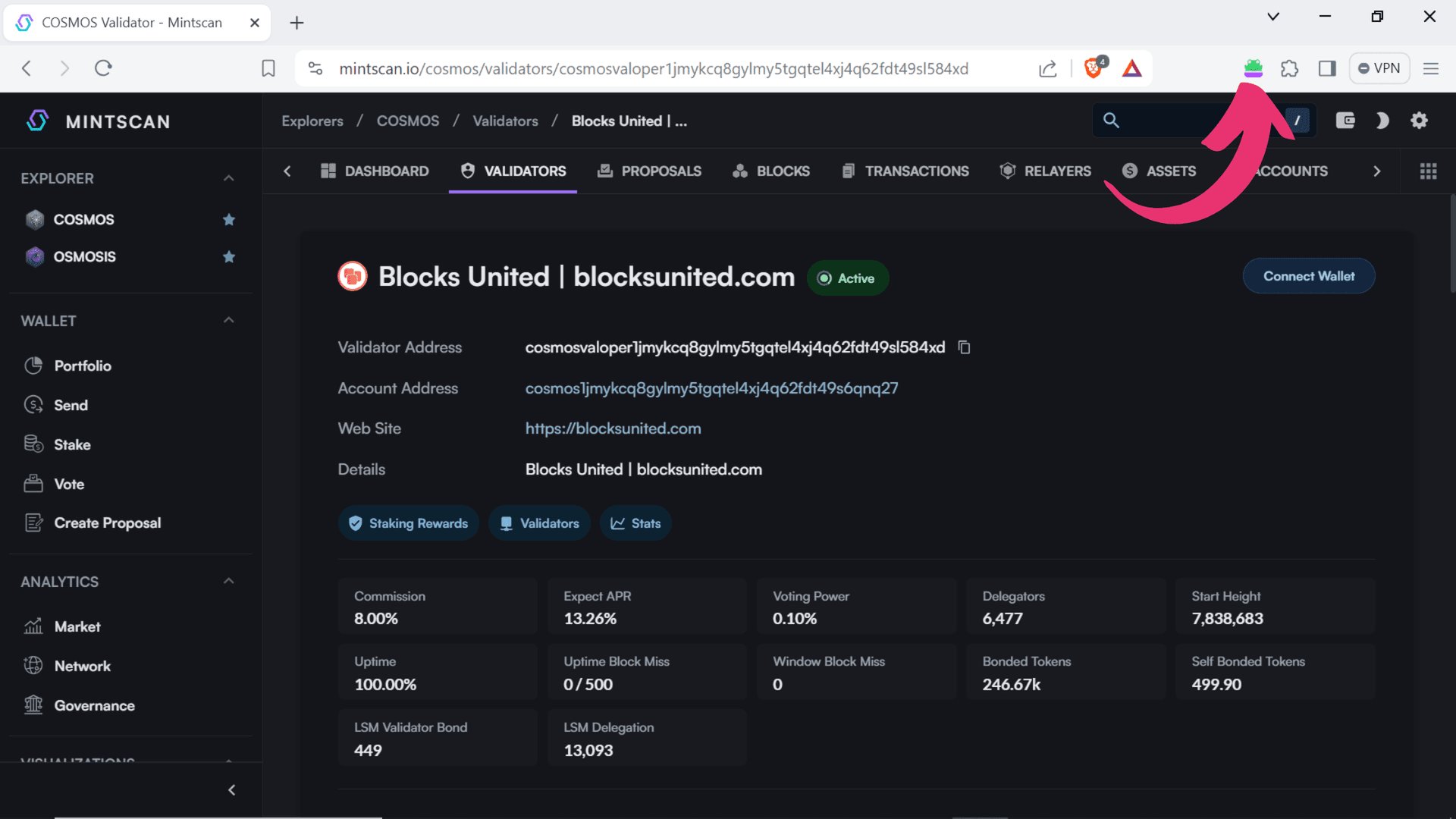Viewport: 1456px width, 819px height.
Task: Go to Validators breadcrumb
Action: (x=505, y=121)
